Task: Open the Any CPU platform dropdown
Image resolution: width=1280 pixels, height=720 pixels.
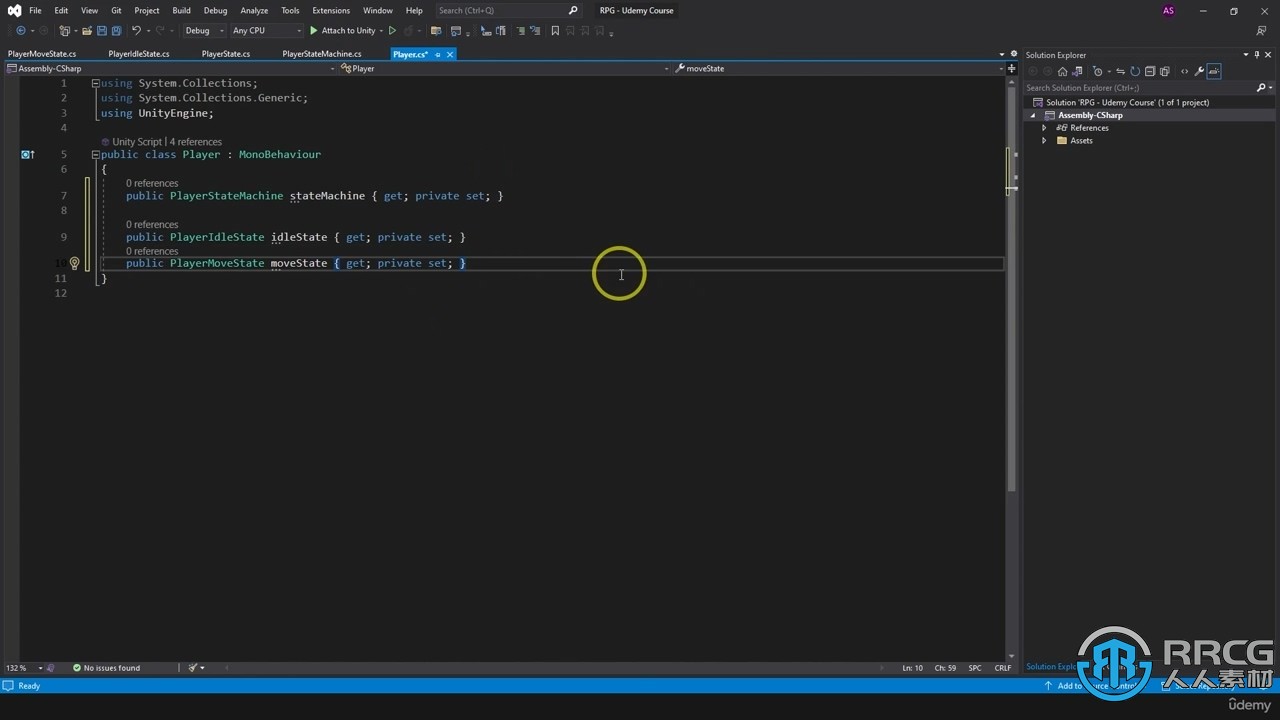Action: (x=267, y=30)
